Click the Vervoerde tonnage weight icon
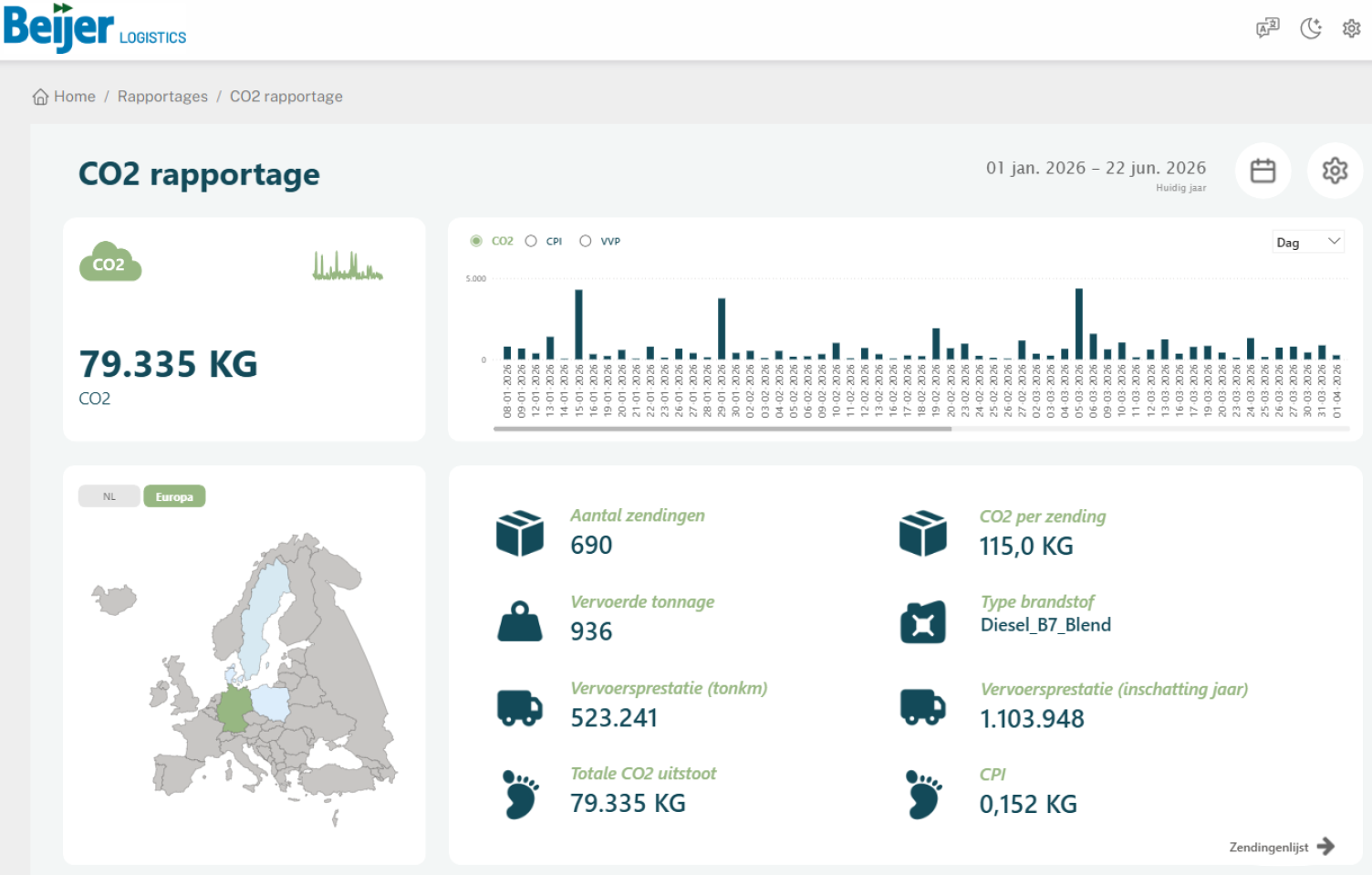 pos(520,620)
